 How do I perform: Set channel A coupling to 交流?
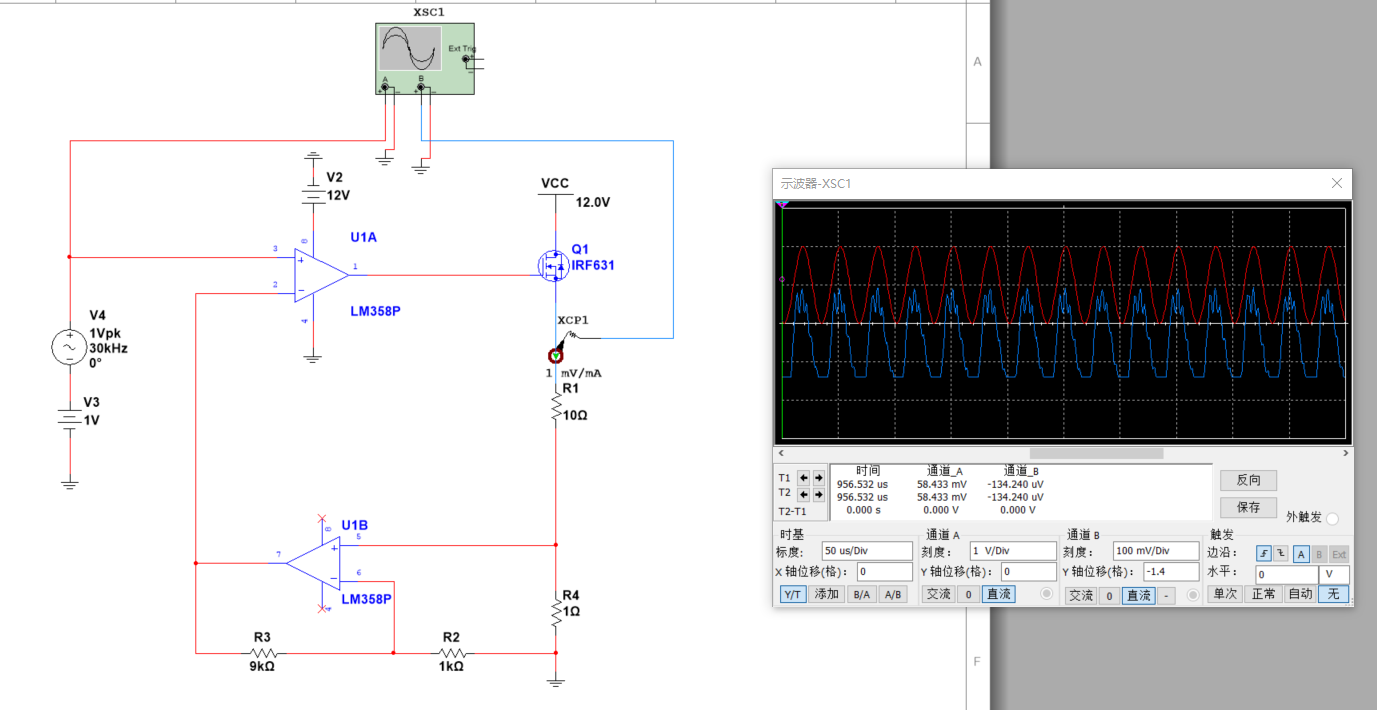[x=938, y=594]
